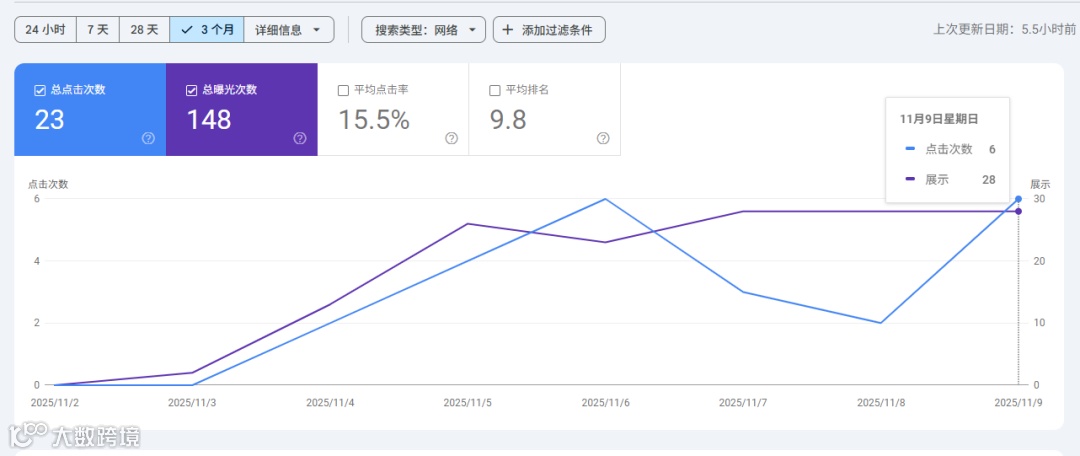Viewport: 1080px width, 456px height.
Task: Click the 2025/11/6 x-axis label
Action: [x=605, y=403]
